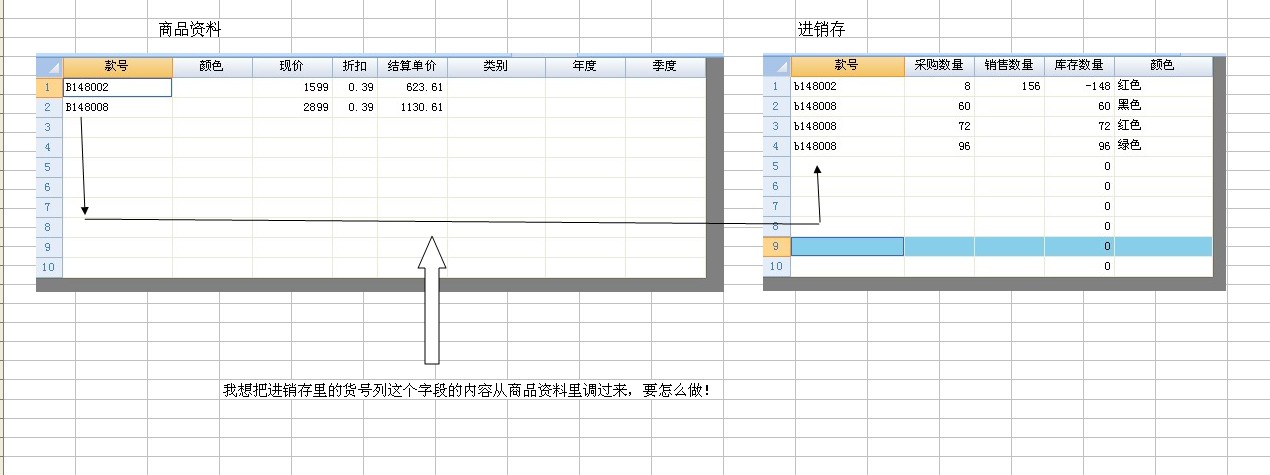Select row 1 header in 进销存 table
The width and height of the screenshot is (1270, 475).
click(x=777, y=86)
